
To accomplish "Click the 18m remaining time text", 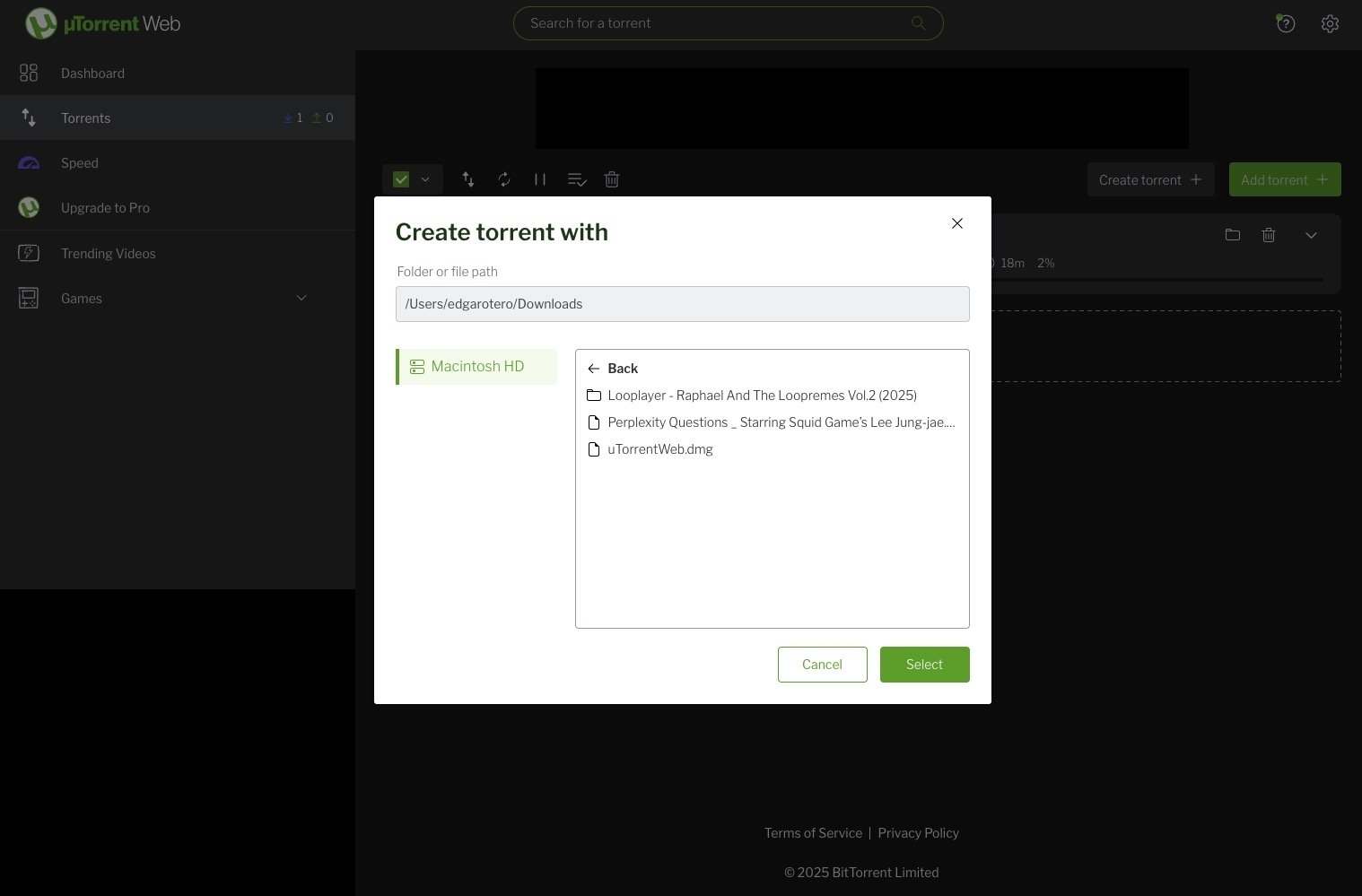I will (1012, 263).
